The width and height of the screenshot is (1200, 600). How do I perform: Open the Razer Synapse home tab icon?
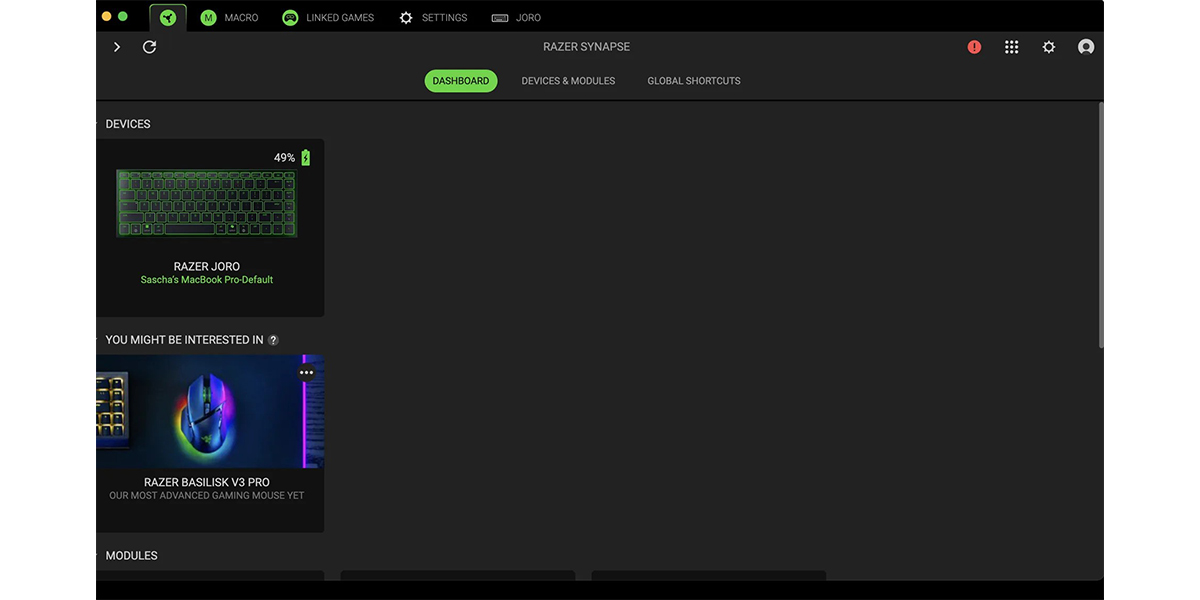168,17
